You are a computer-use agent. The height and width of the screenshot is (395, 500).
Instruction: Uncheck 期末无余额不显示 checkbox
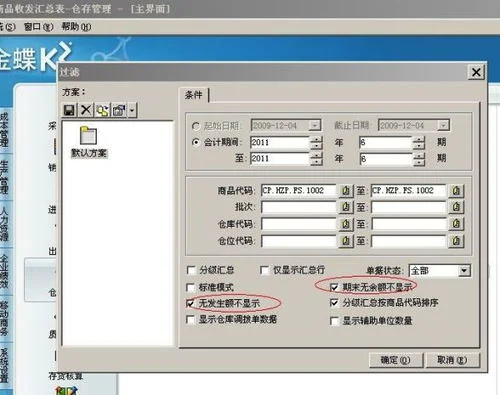point(334,287)
